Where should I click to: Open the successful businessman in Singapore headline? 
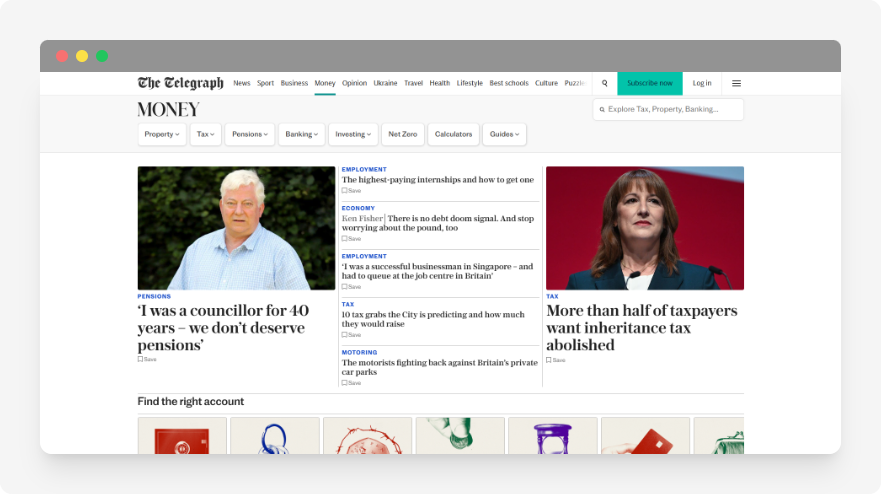437,271
